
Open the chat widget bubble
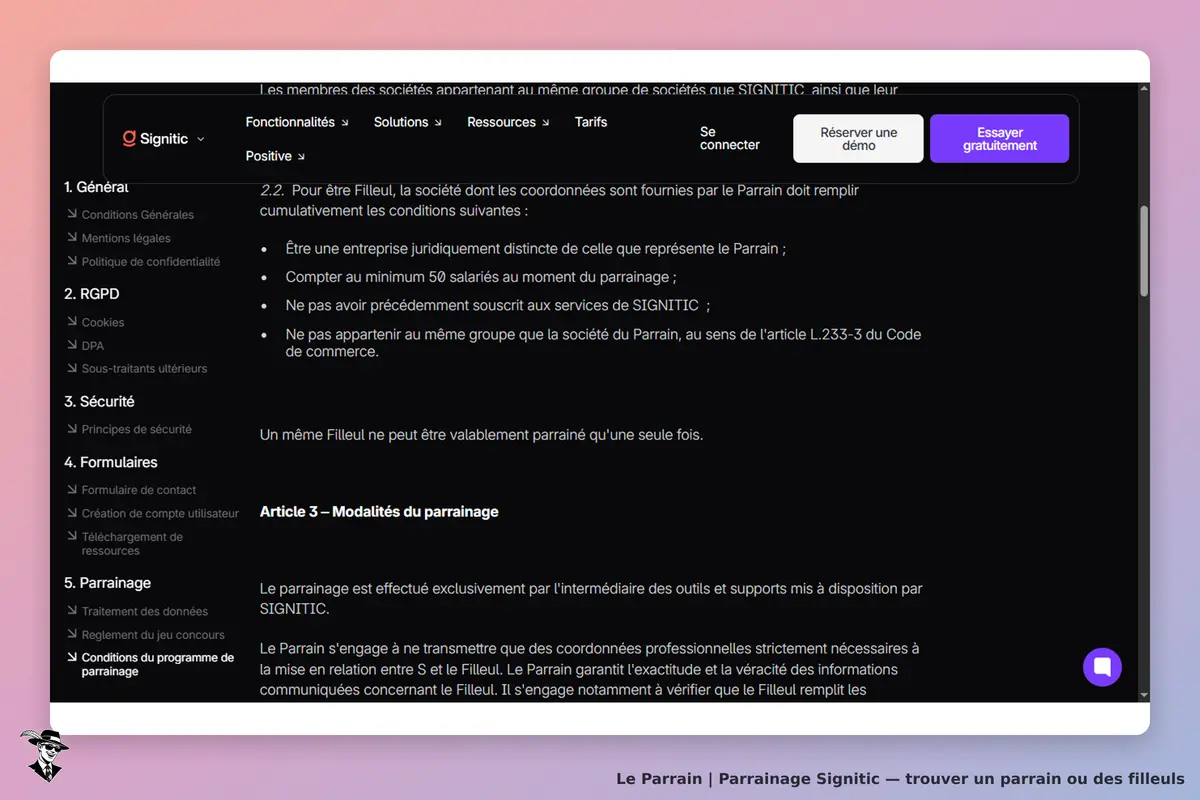(x=1102, y=667)
